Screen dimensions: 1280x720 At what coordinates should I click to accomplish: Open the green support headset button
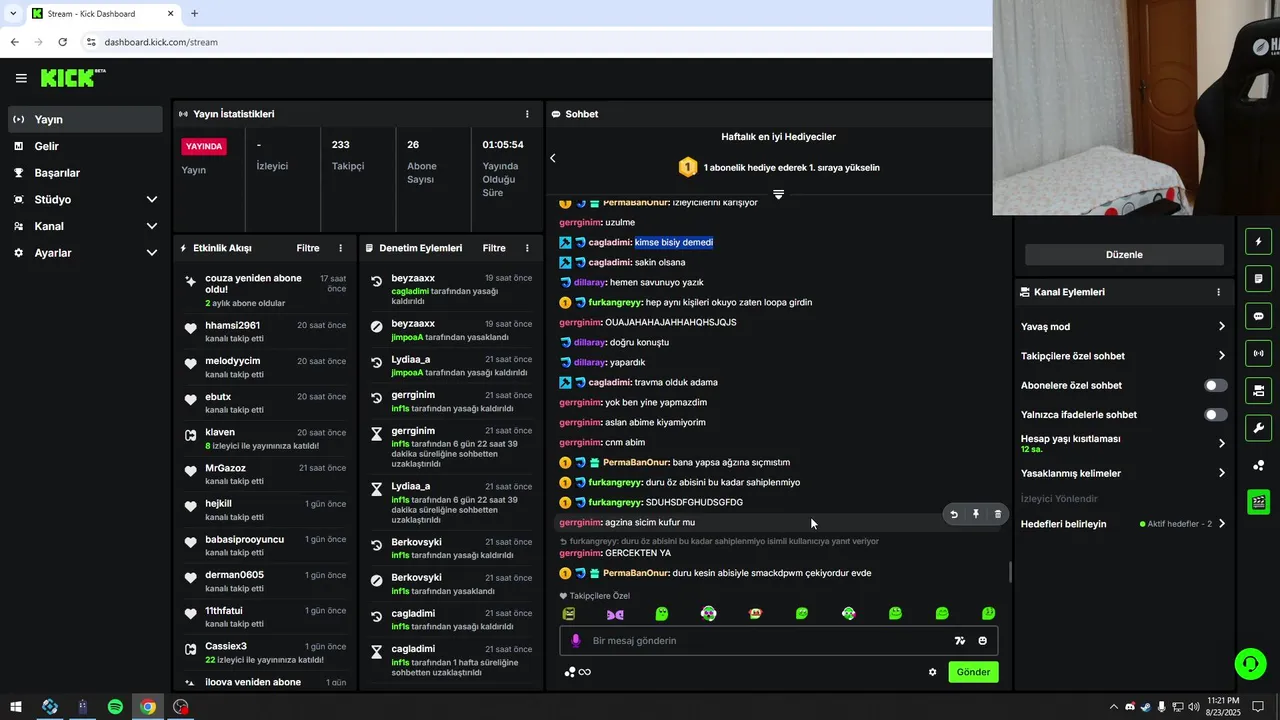pyautogui.click(x=1249, y=663)
